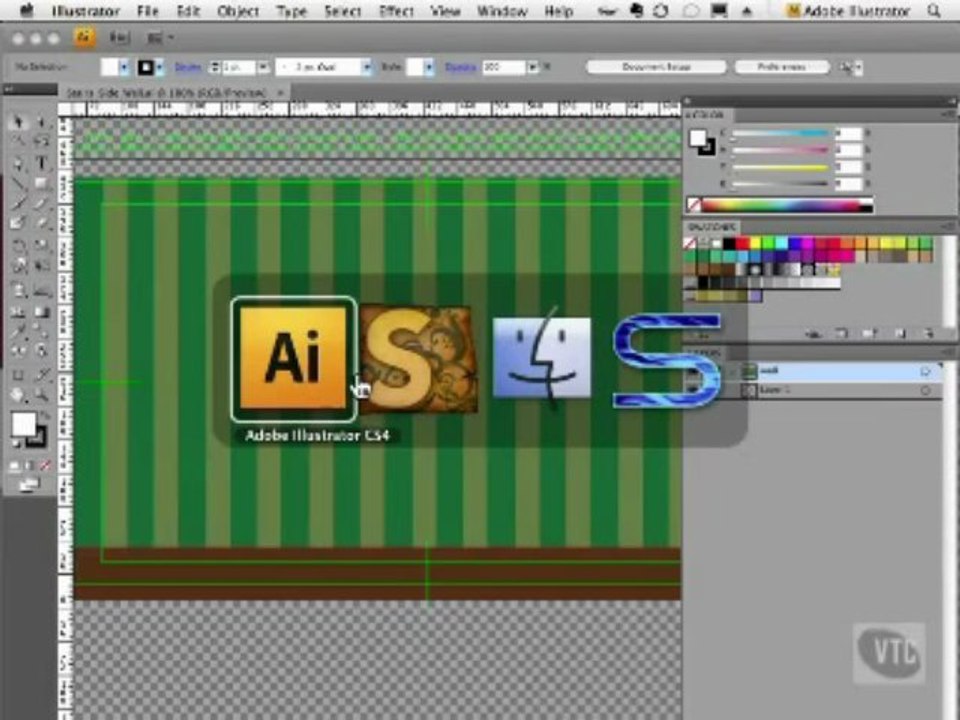Open the fill color dropdown in control bar

[125, 67]
